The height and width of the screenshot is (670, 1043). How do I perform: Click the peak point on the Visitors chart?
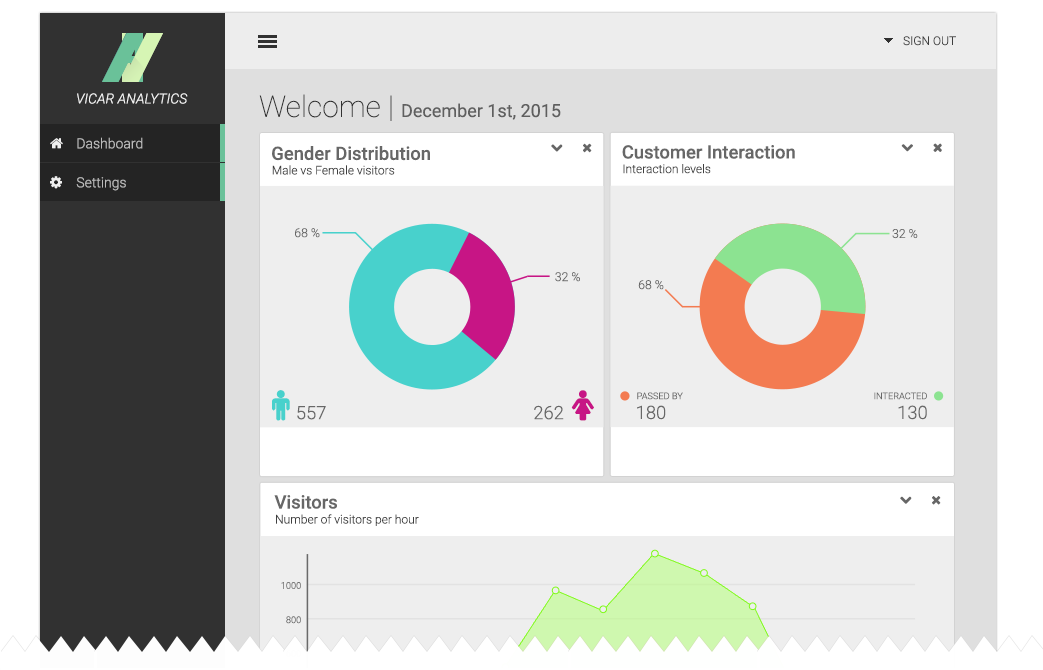(x=655, y=553)
